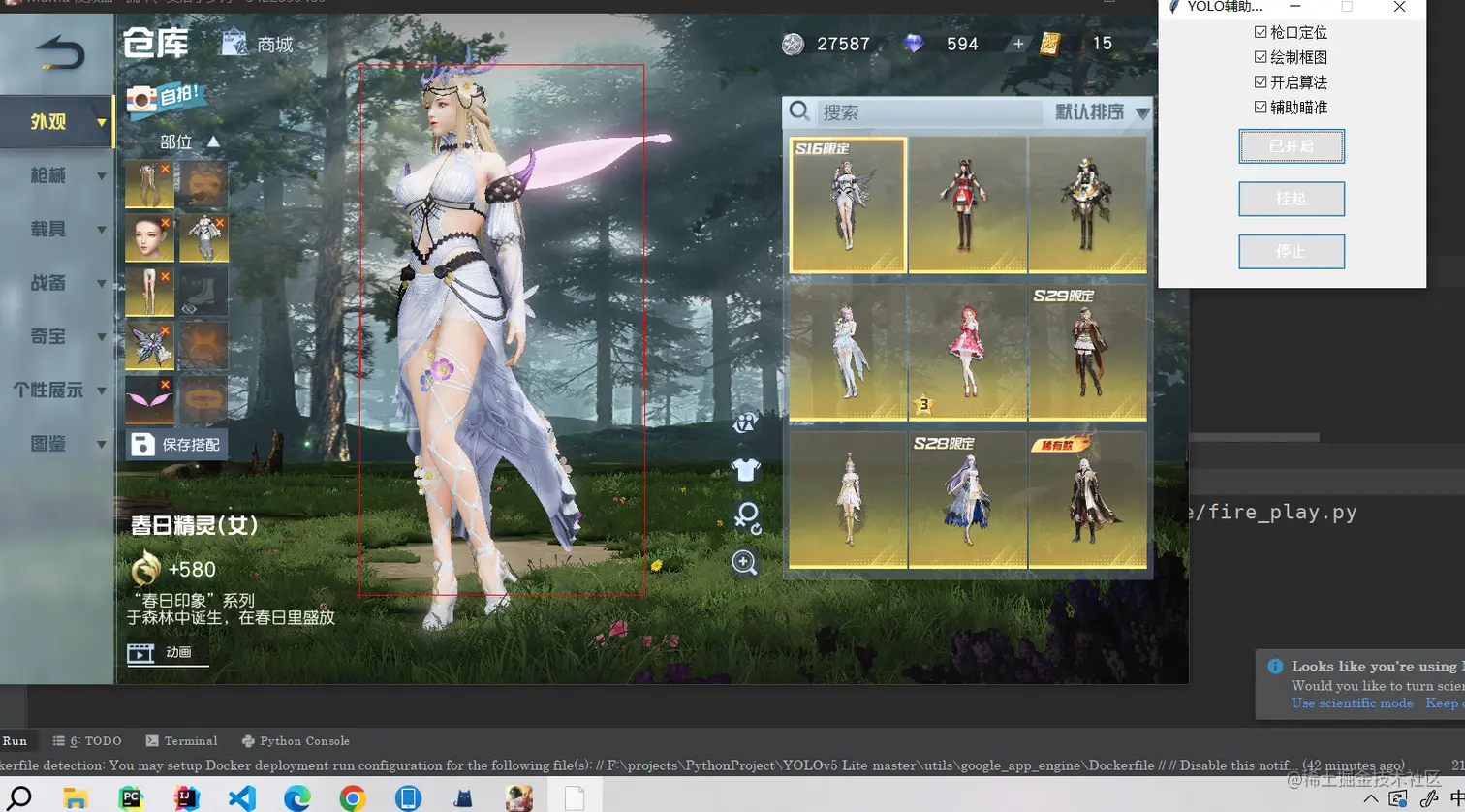Screen dimensions: 1465x812
Task: Click the equipped body outfit slot
Action: 203,238
